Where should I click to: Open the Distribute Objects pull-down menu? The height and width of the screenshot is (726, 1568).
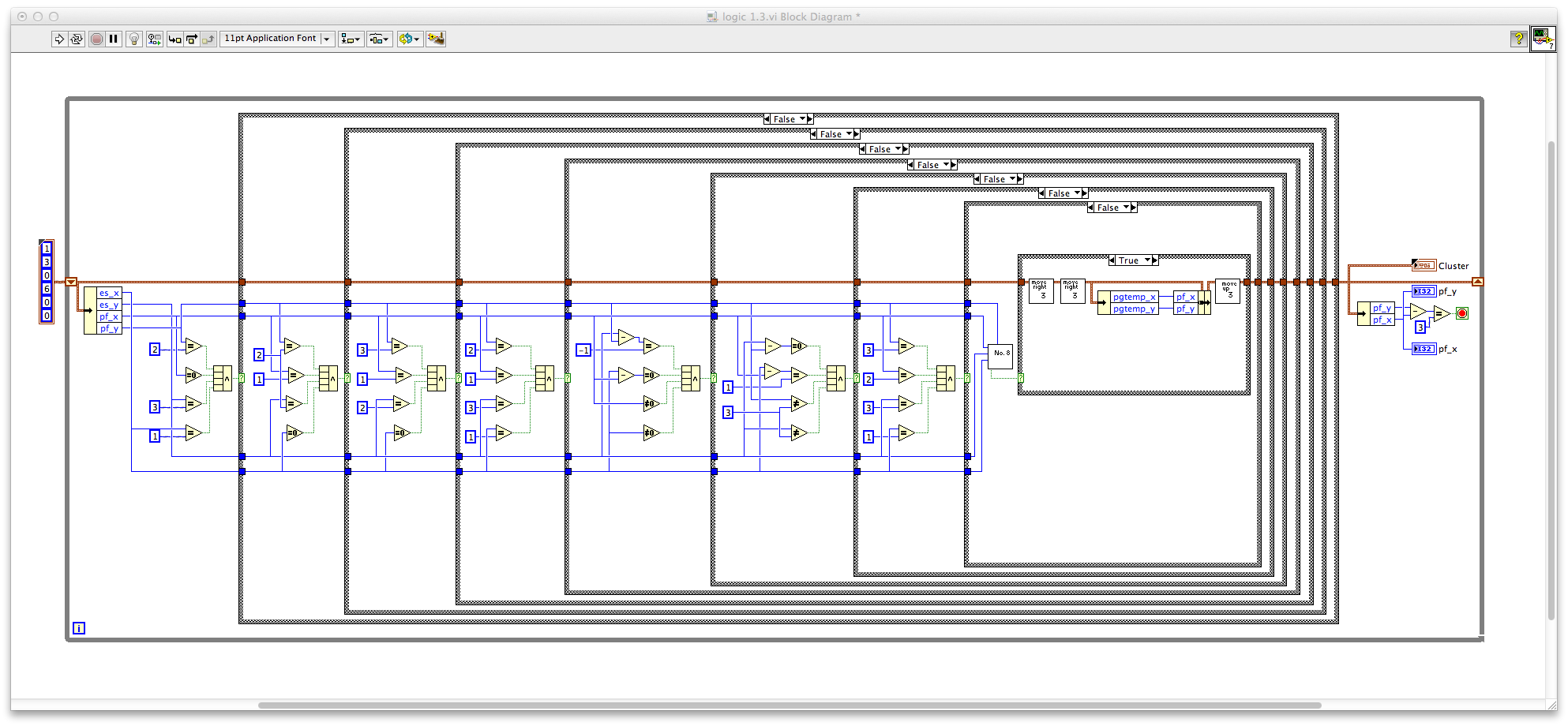point(379,39)
